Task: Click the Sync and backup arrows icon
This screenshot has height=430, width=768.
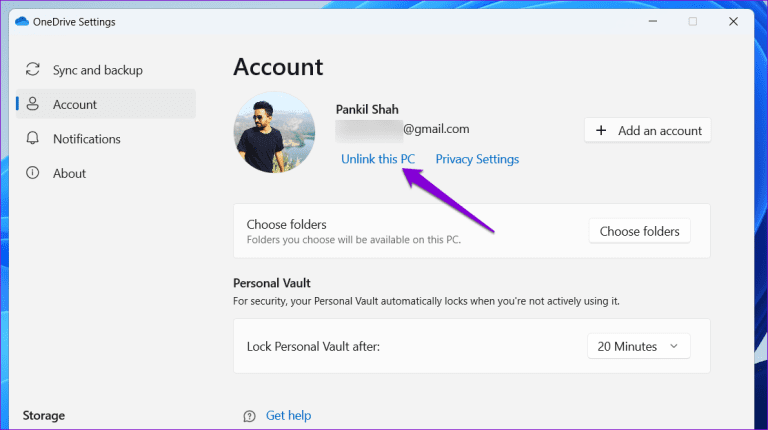Action: click(x=33, y=70)
